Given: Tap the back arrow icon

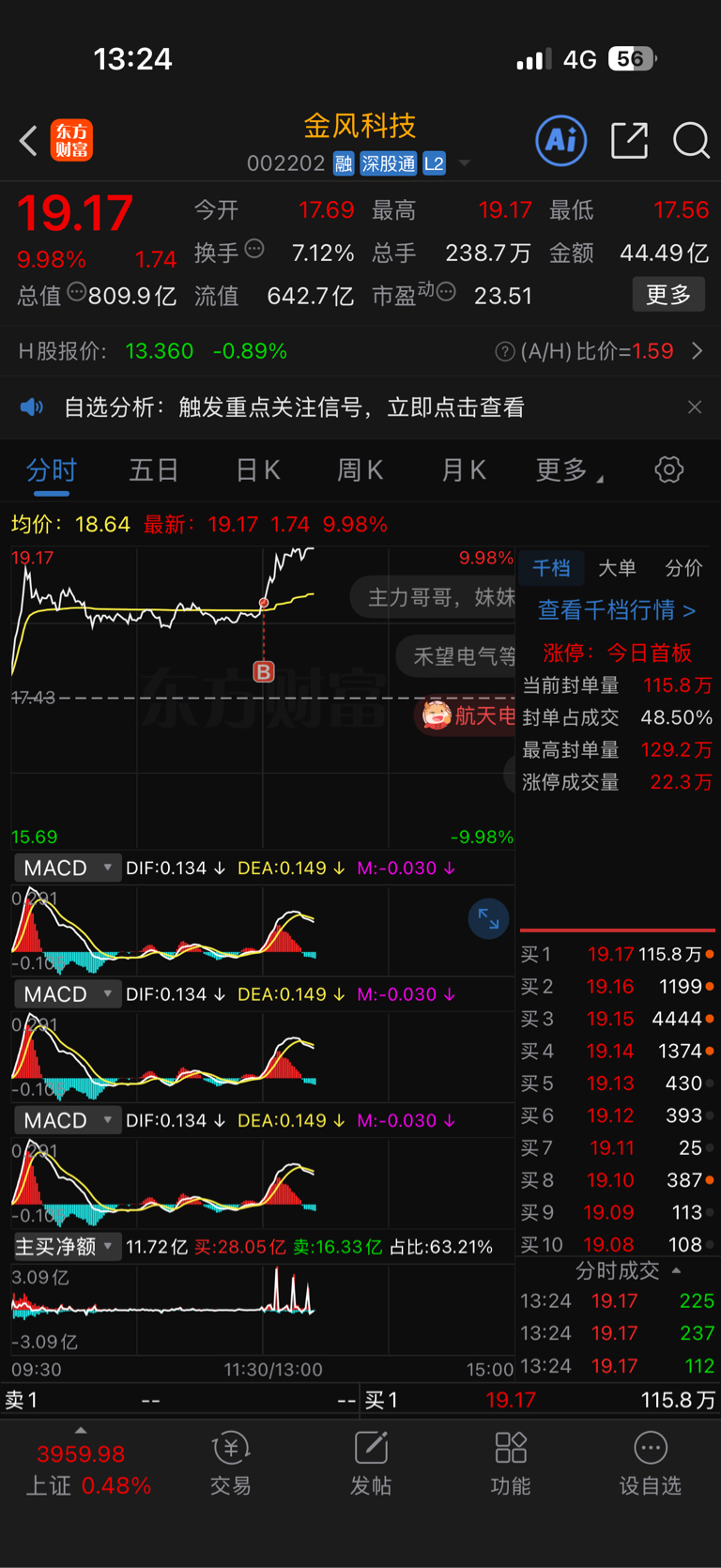Looking at the screenshot, I should pyautogui.click(x=28, y=141).
